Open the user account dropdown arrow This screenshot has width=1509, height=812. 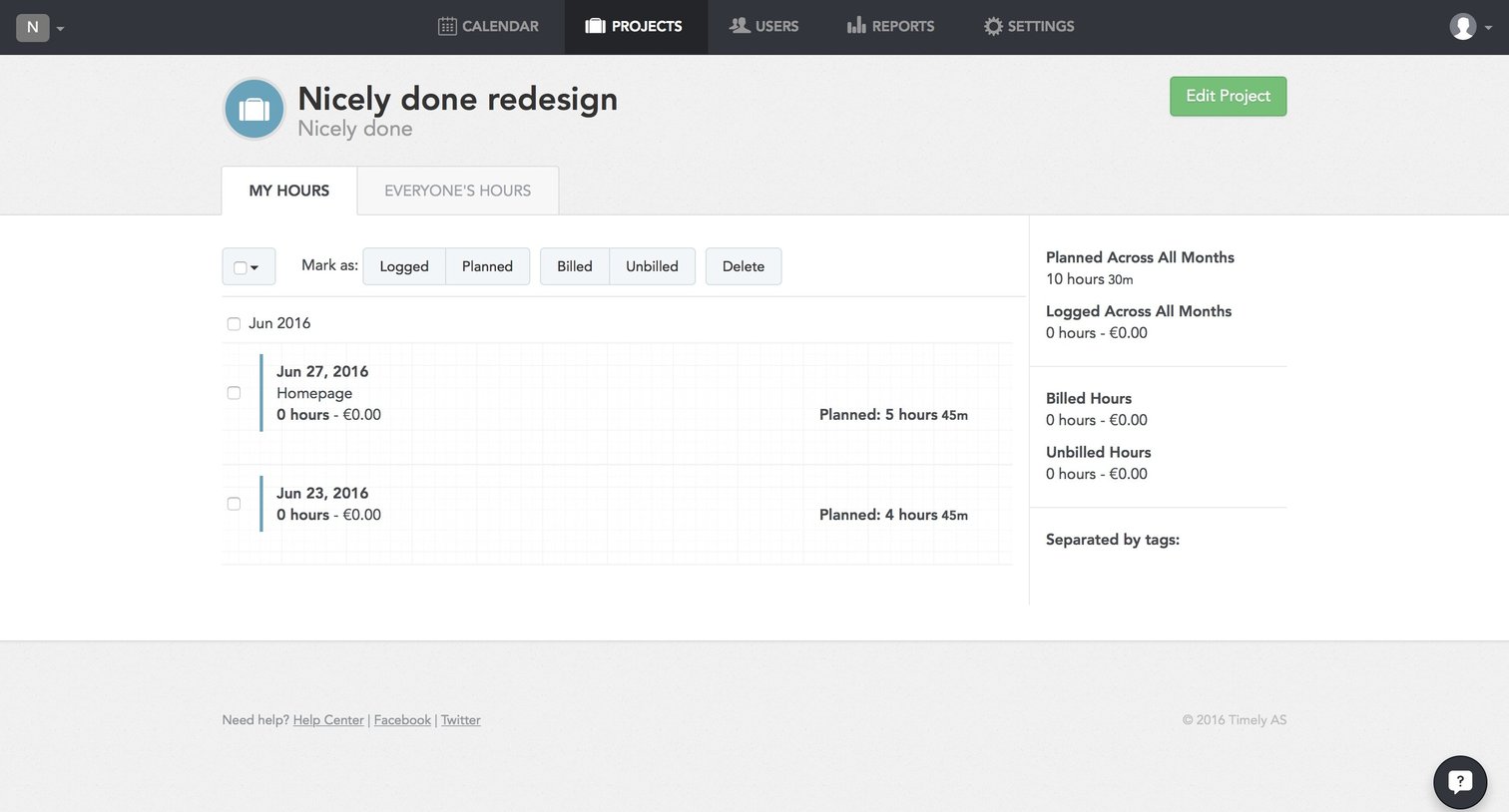click(x=1488, y=28)
